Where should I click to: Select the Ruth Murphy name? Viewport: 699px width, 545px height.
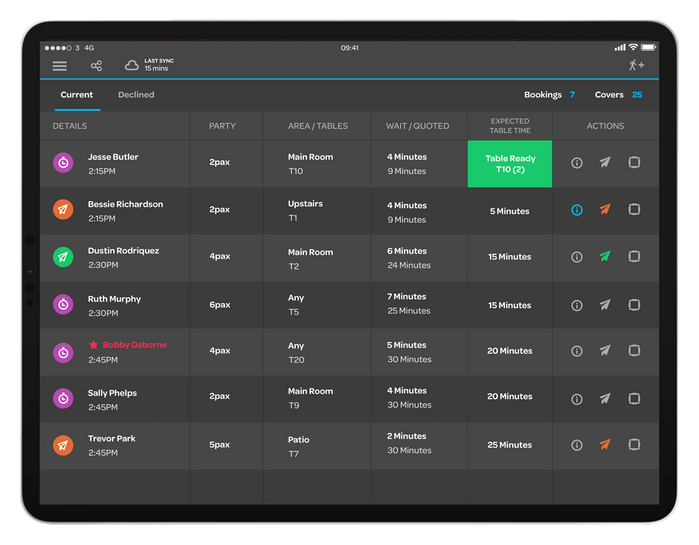point(114,299)
